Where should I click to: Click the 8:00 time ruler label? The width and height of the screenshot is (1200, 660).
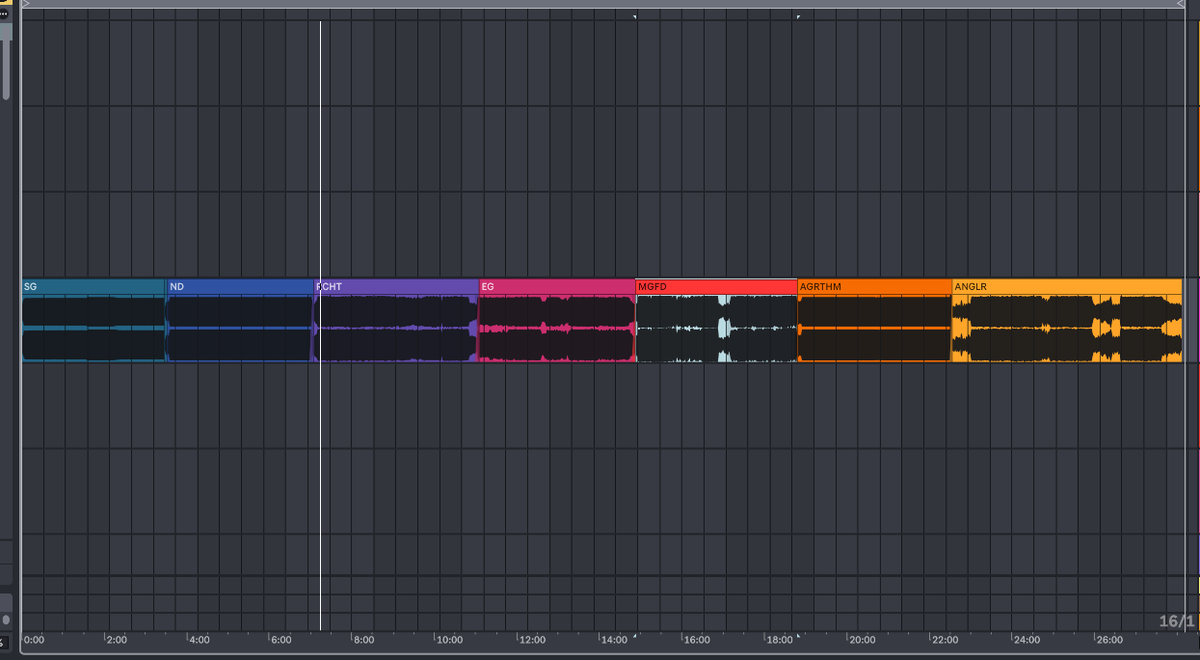pyautogui.click(x=363, y=640)
